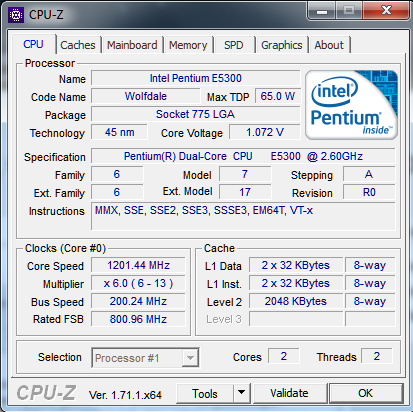Go to the SPD tab
Viewport: 413px width, 412px height.
tap(234, 45)
